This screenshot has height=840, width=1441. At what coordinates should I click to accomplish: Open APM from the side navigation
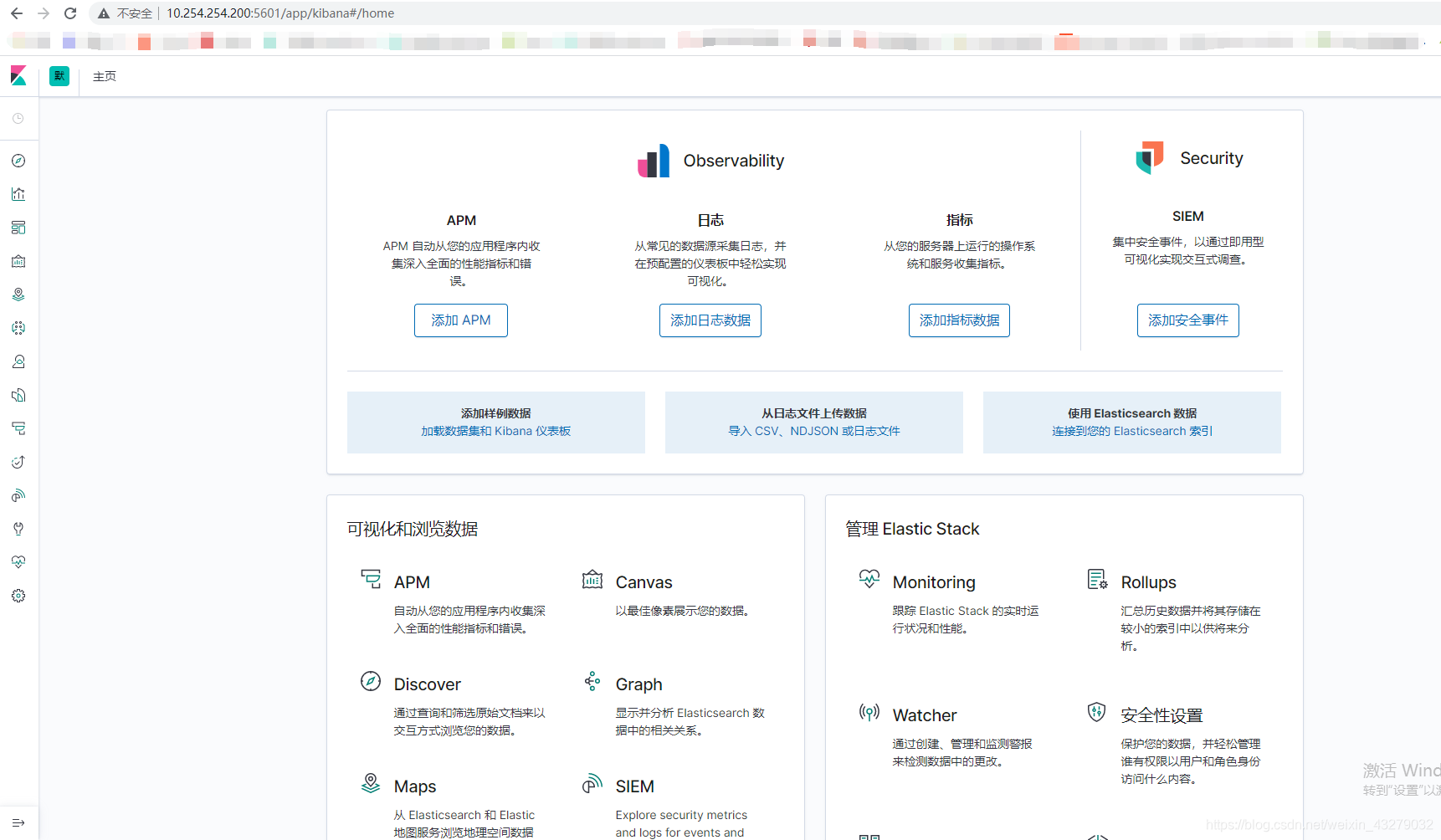(18, 428)
